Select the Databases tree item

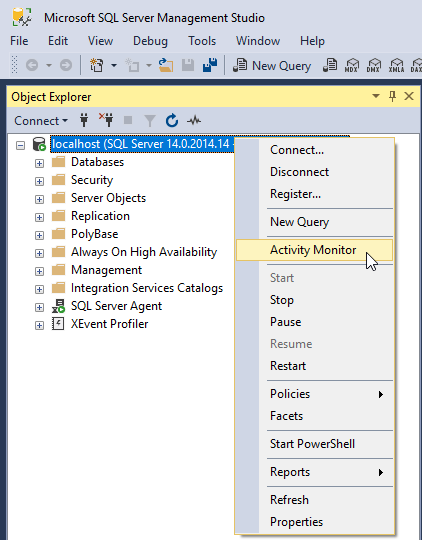pyautogui.click(x=97, y=162)
